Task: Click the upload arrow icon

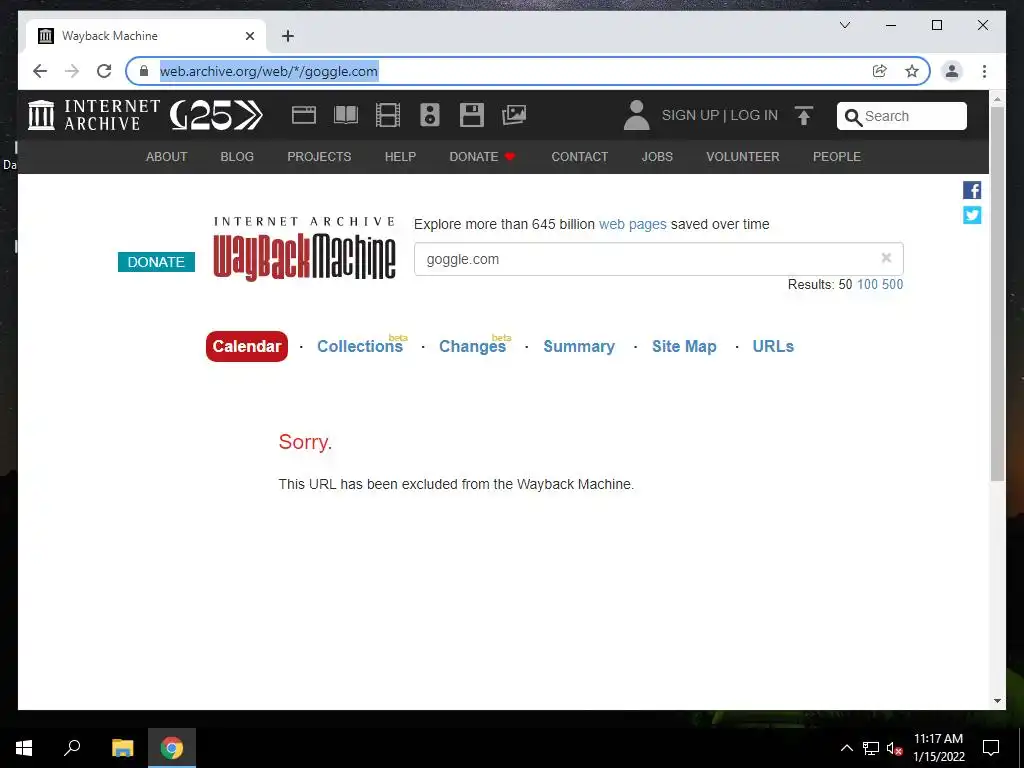Action: (x=804, y=116)
